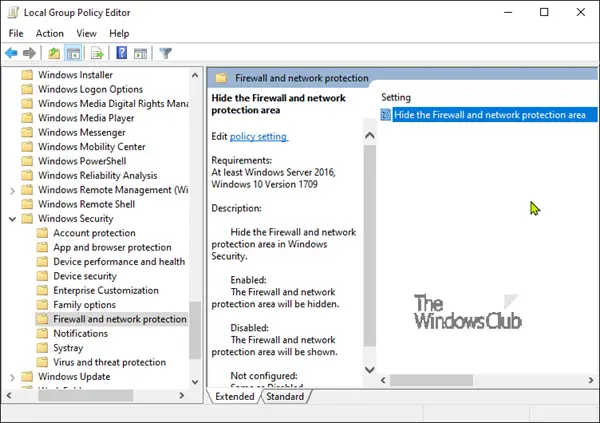Open the Help menu
600x423 pixels.
click(x=119, y=33)
